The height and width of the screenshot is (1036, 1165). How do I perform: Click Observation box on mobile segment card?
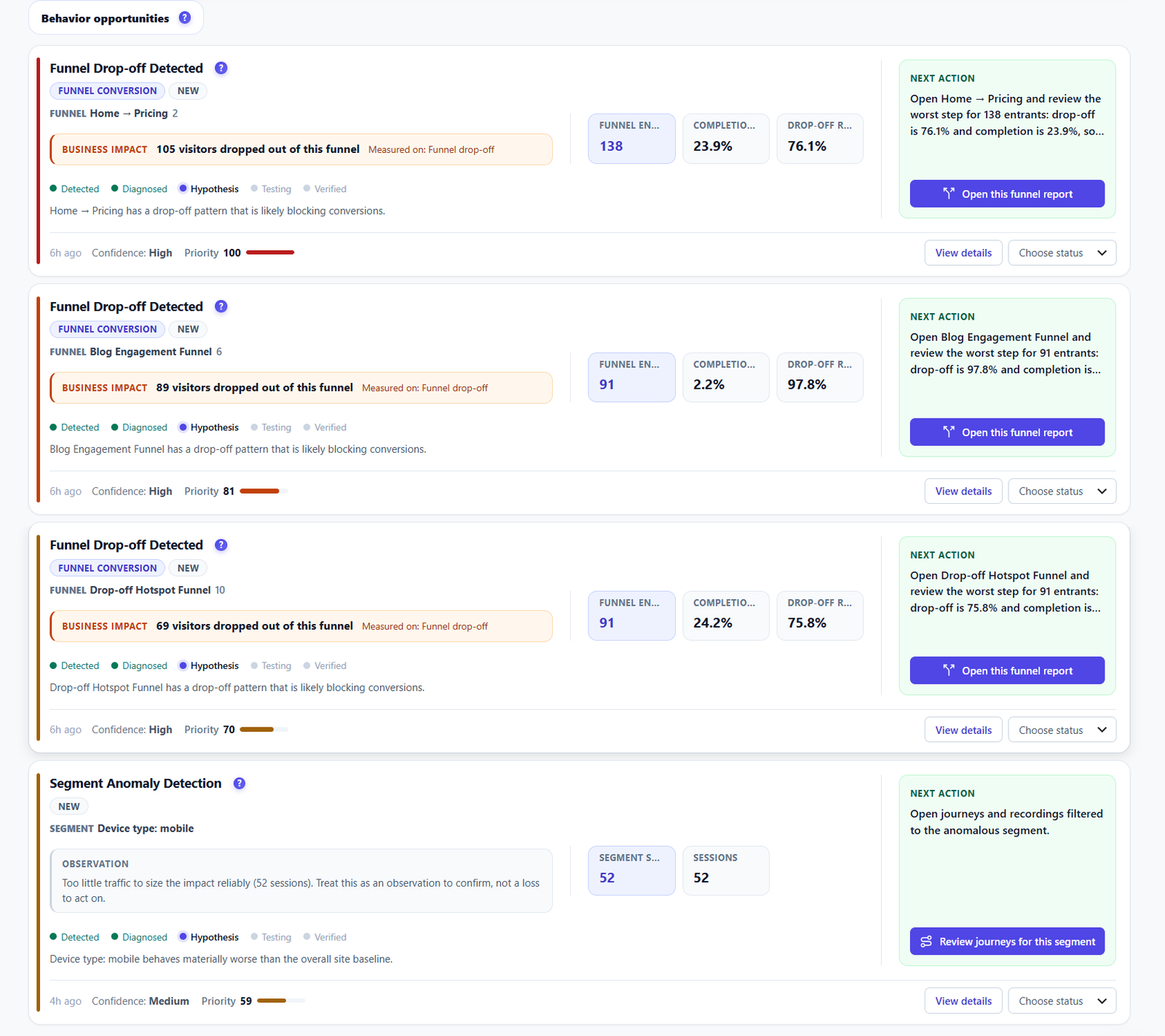coord(301,880)
